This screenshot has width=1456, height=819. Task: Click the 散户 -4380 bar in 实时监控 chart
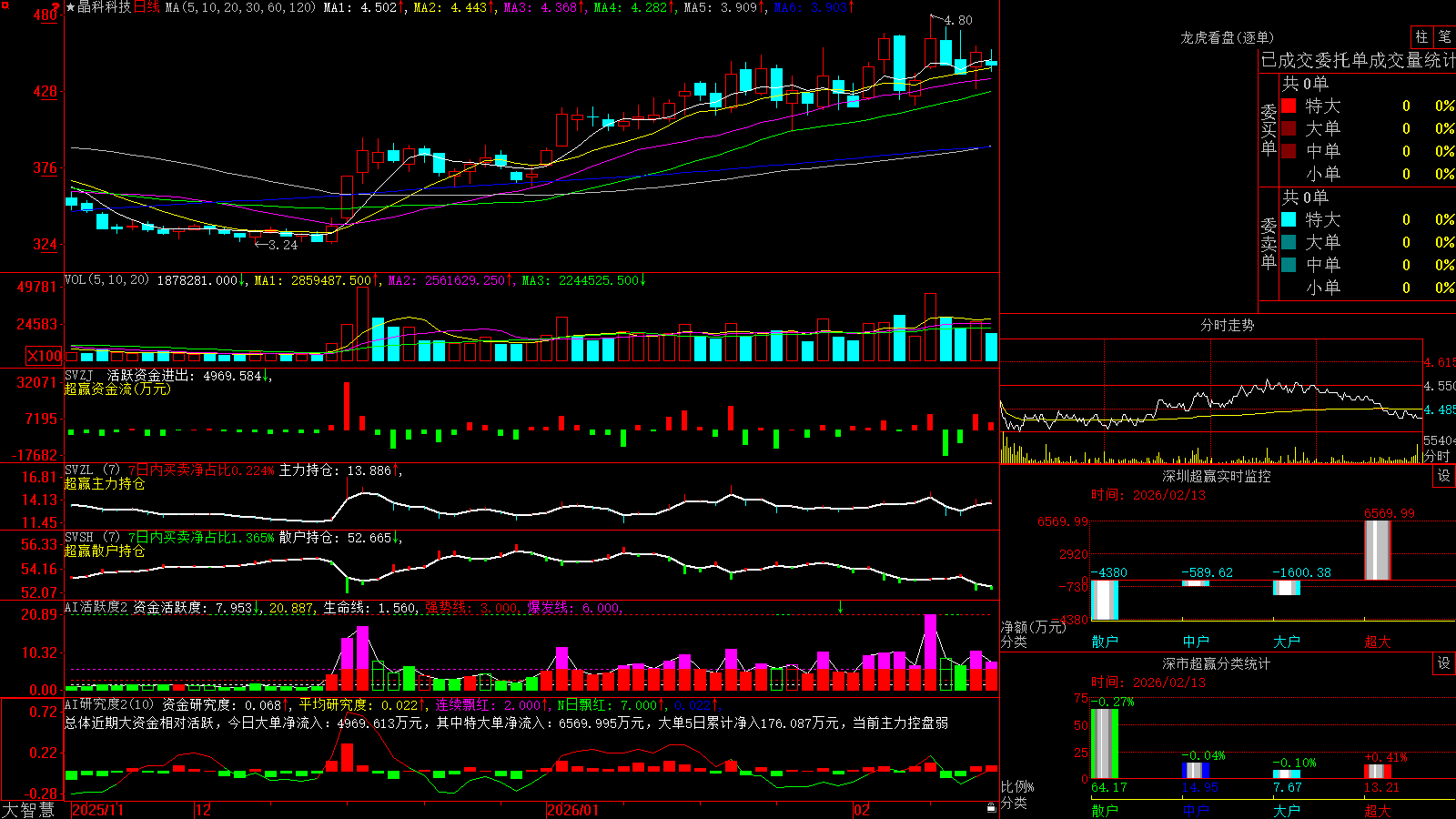coord(1105,600)
